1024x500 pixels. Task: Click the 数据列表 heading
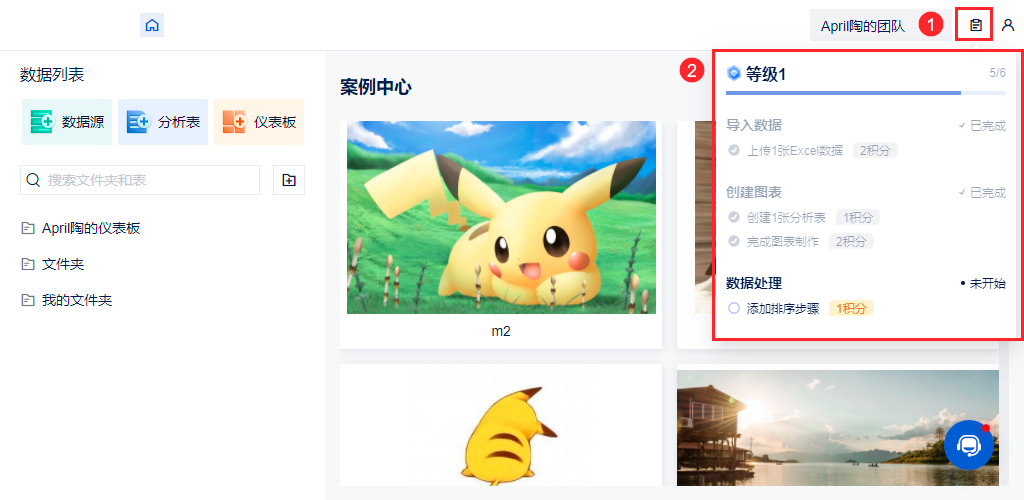click(52, 74)
